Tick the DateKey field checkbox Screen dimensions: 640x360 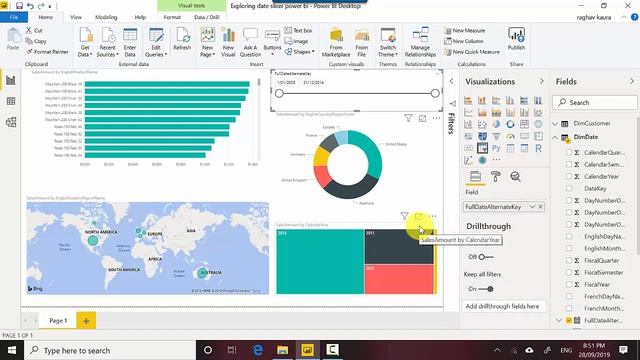(569, 188)
